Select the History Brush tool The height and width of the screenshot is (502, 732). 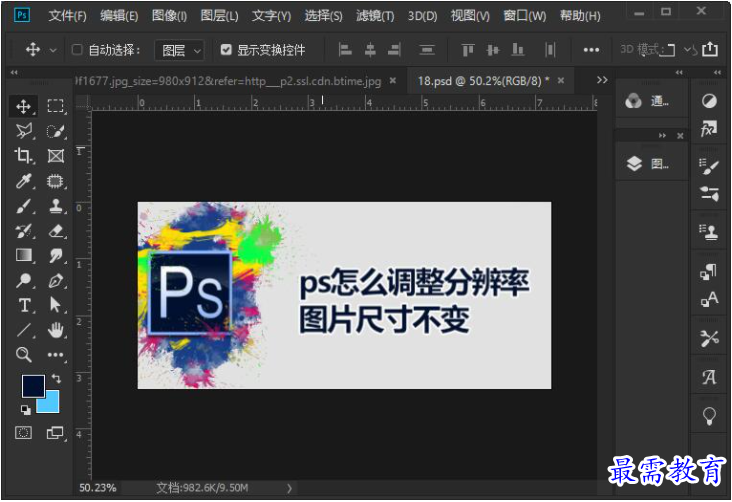point(23,231)
